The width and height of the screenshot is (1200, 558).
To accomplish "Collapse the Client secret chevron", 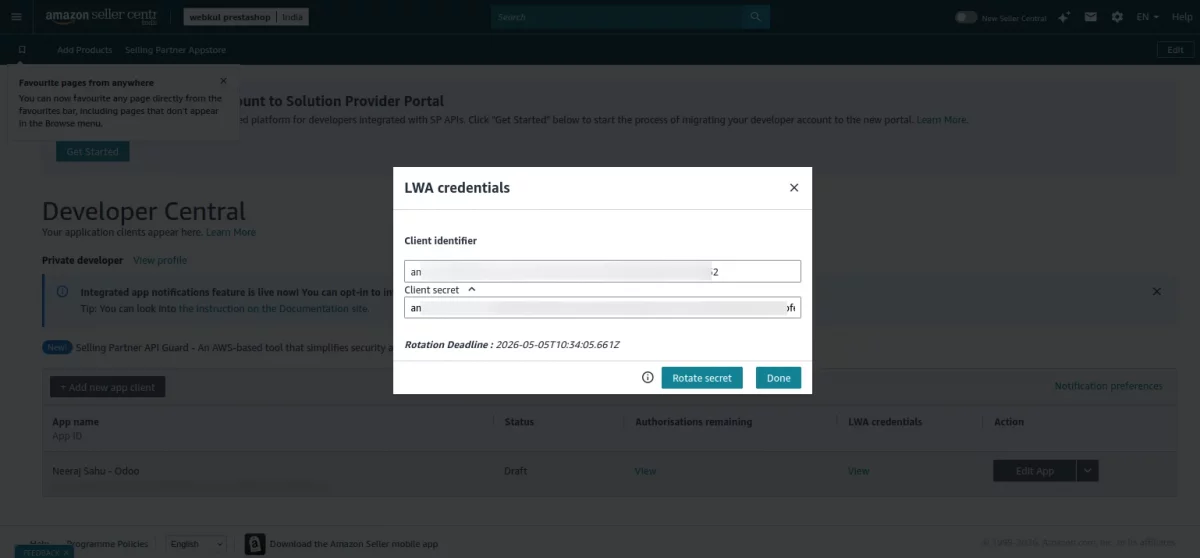I will pyautogui.click(x=472, y=289).
